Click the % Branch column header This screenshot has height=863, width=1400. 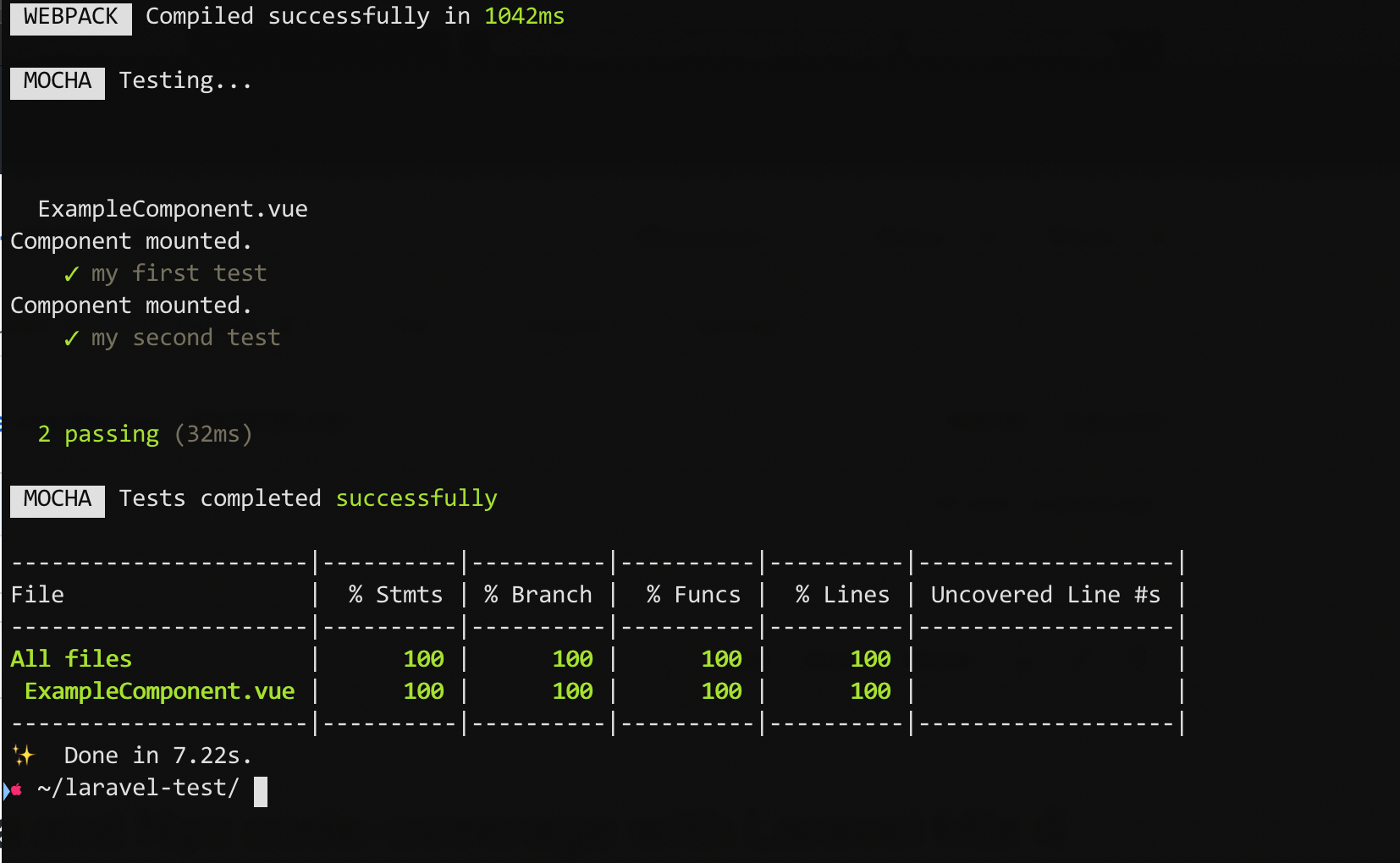537,594
